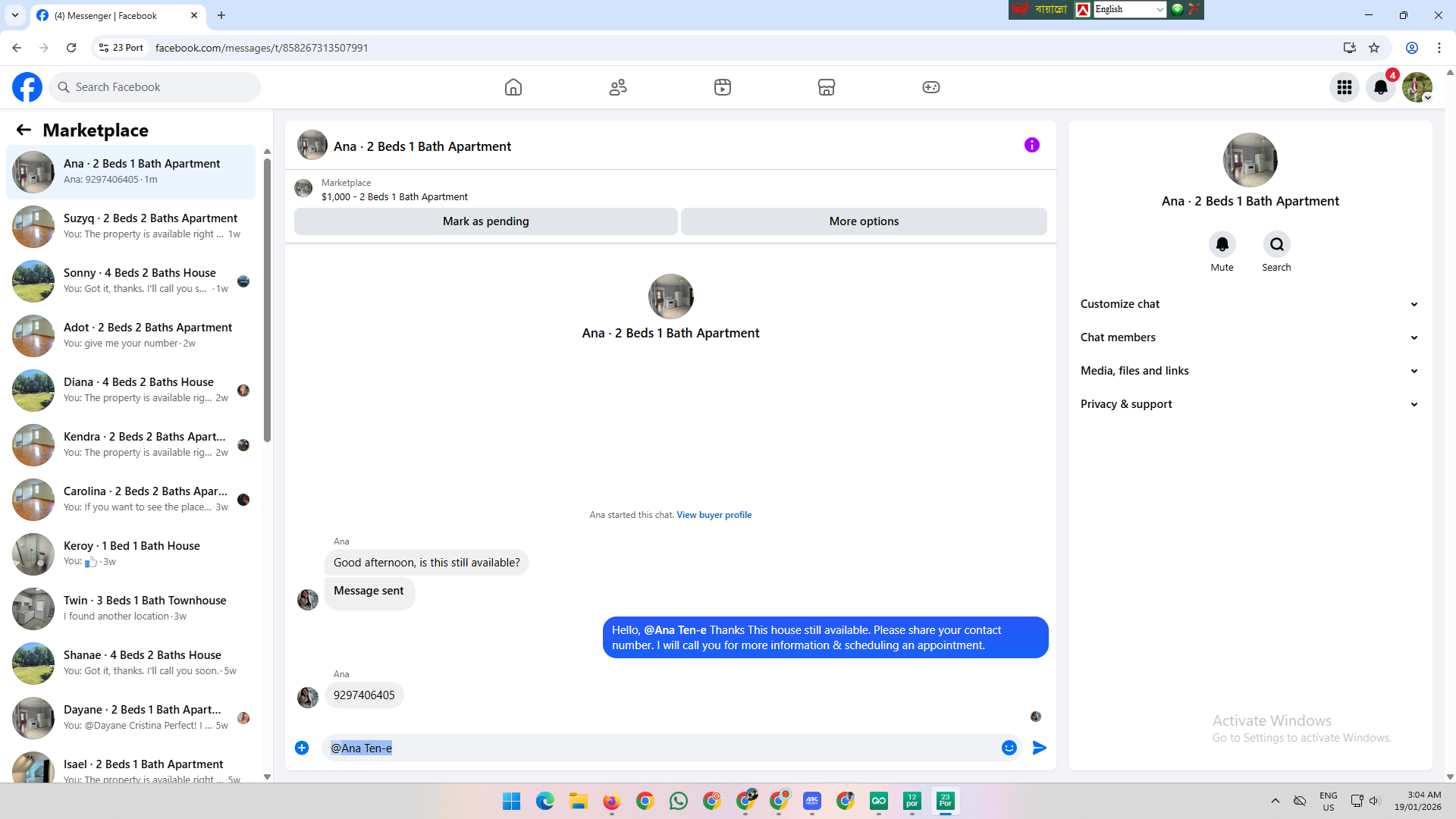Open chat with Twin 3 Beds Townhouse
Viewport: 1456px width, 819px height.
point(130,608)
